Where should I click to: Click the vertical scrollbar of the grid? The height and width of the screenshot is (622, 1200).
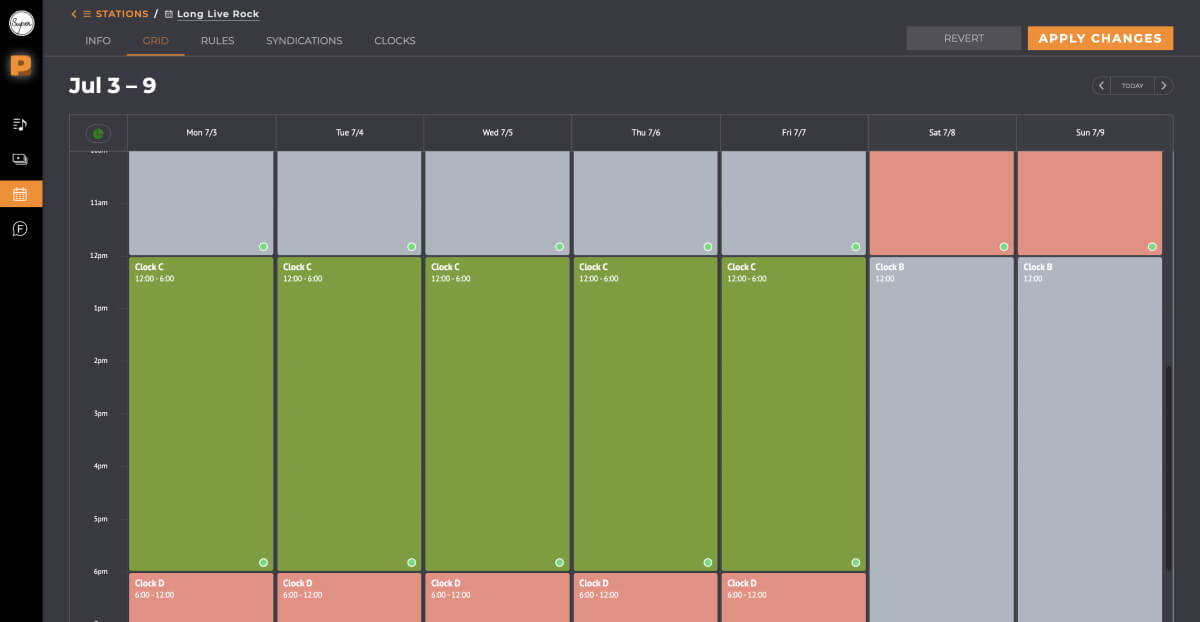tap(1166, 468)
